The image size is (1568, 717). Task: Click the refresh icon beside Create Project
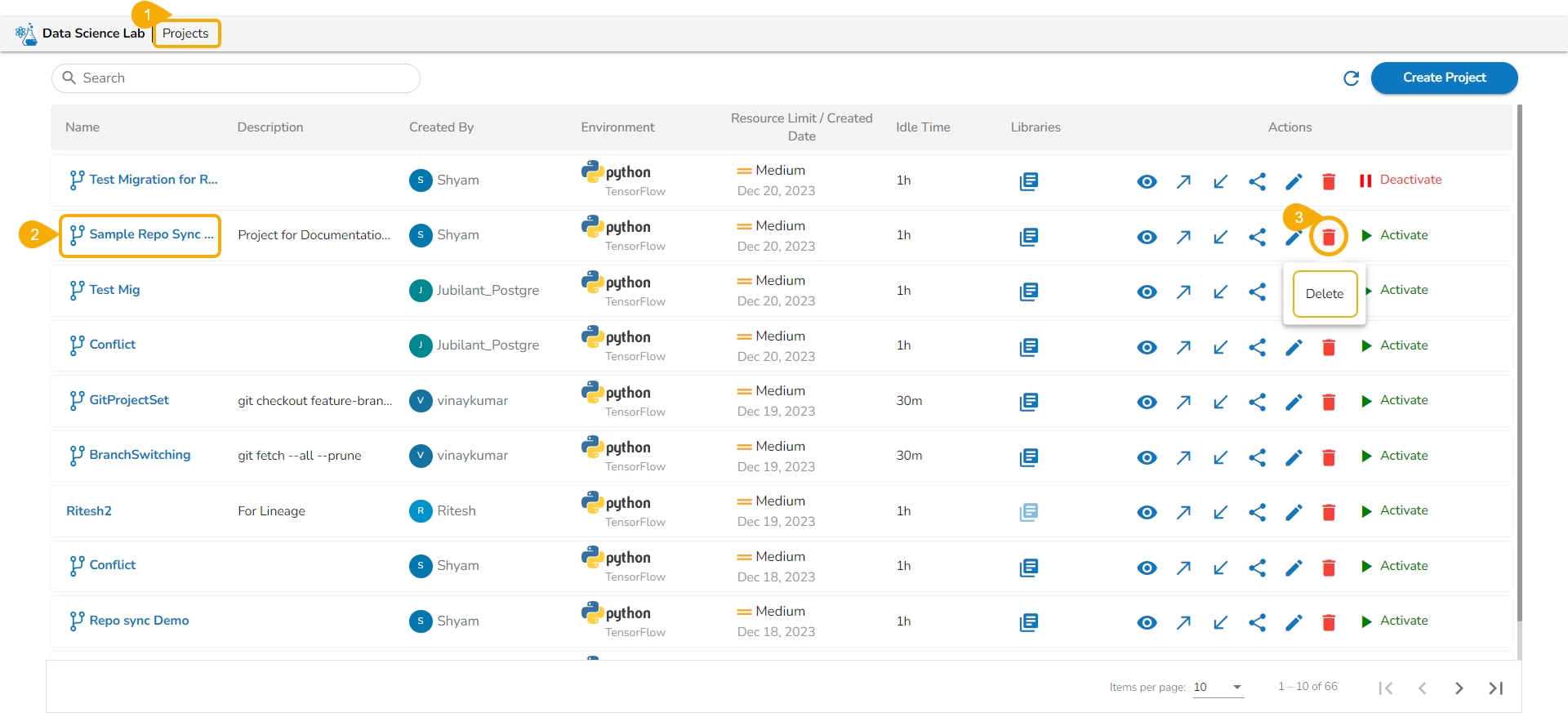(1351, 78)
